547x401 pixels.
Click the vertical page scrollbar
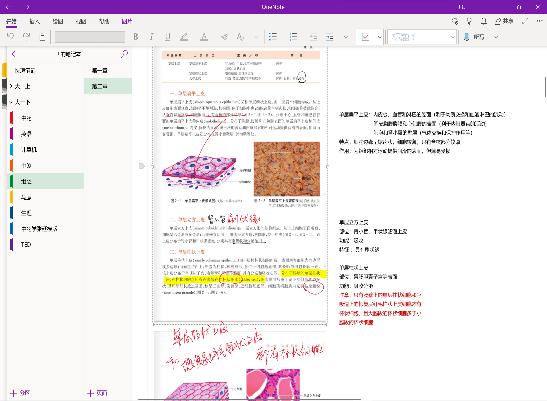pyautogui.click(x=545, y=87)
